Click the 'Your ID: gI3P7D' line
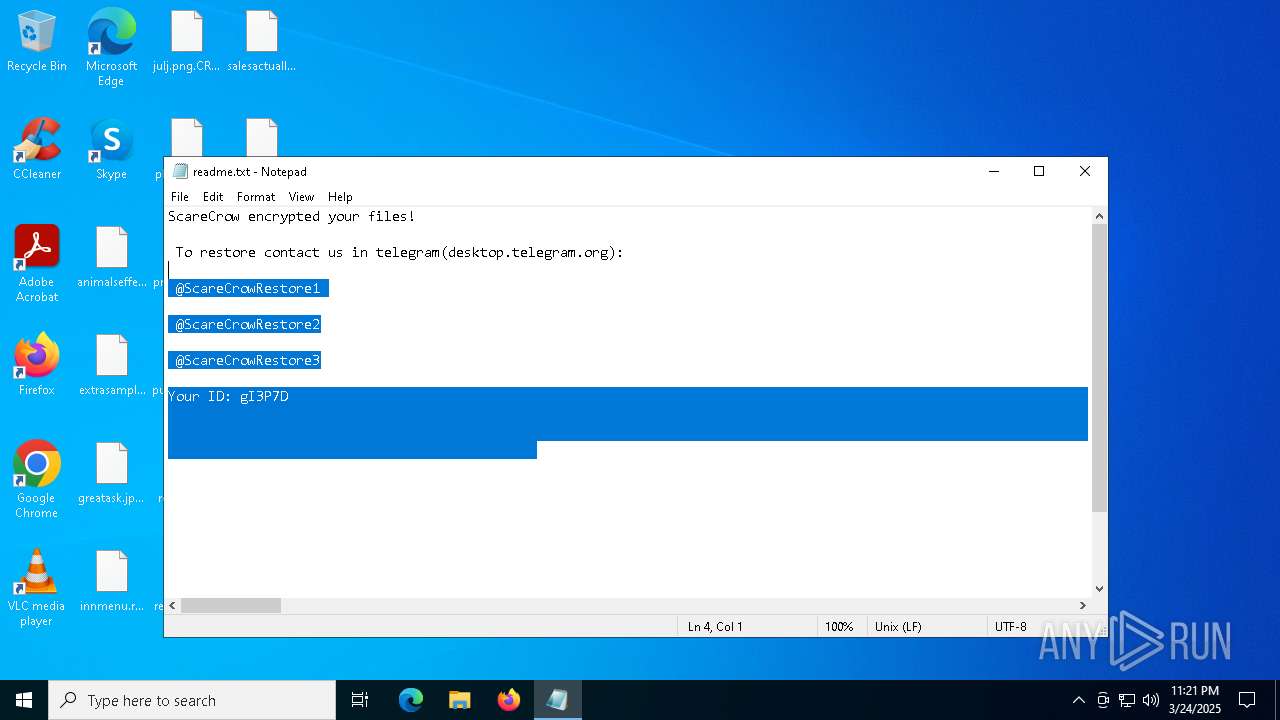 point(228,396)
